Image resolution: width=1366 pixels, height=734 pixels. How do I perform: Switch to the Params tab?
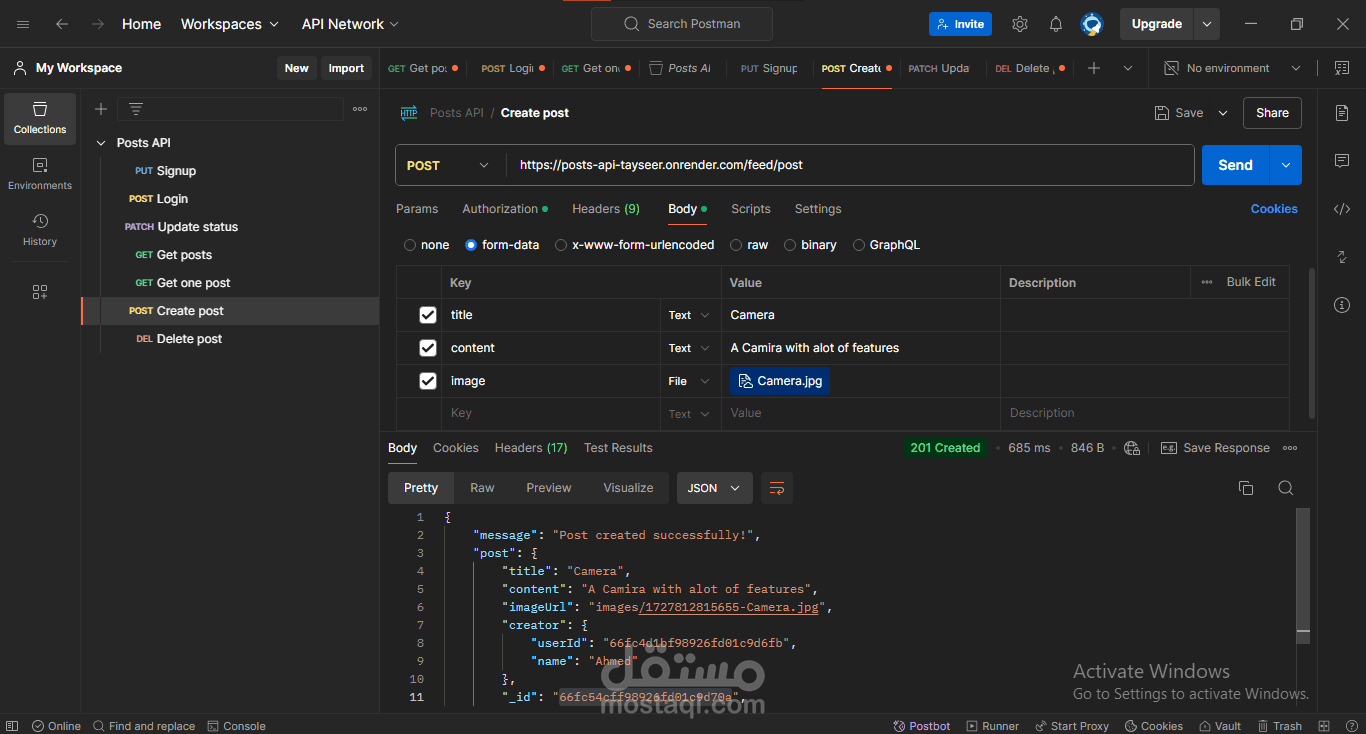[x=417, y=209]
